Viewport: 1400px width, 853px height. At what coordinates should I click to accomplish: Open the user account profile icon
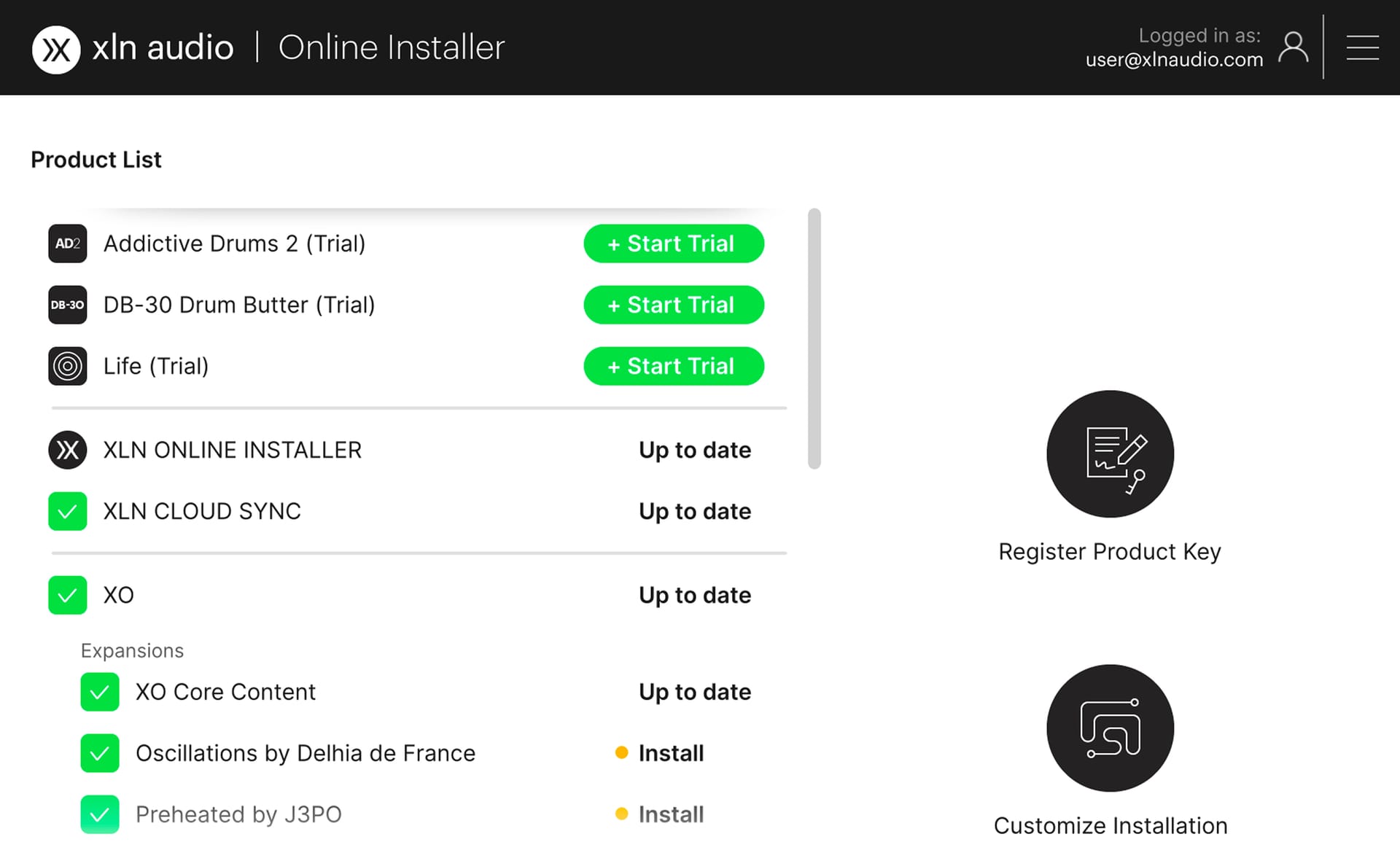(x=1293, y=48)
